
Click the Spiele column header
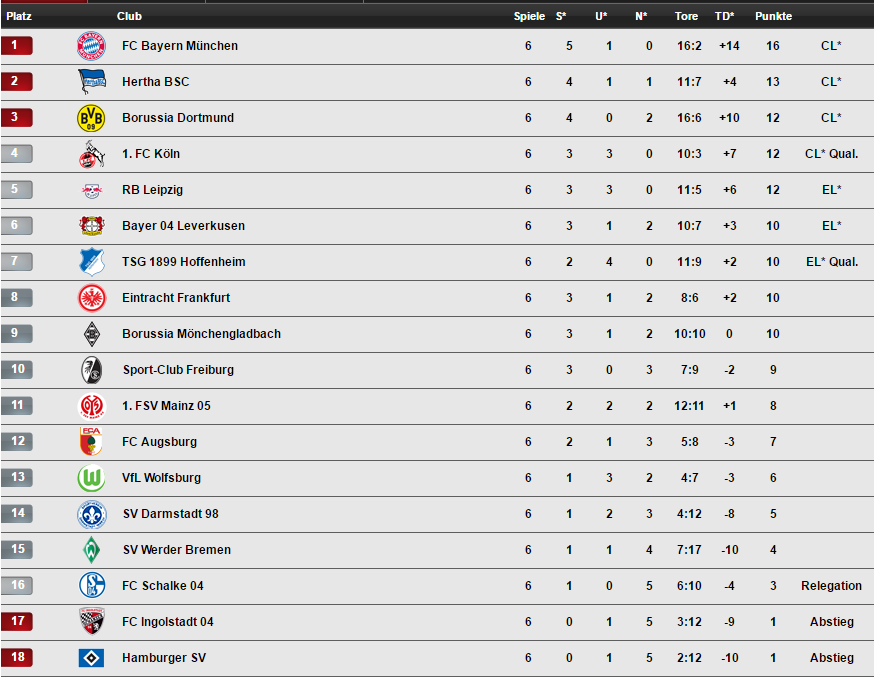529,16
